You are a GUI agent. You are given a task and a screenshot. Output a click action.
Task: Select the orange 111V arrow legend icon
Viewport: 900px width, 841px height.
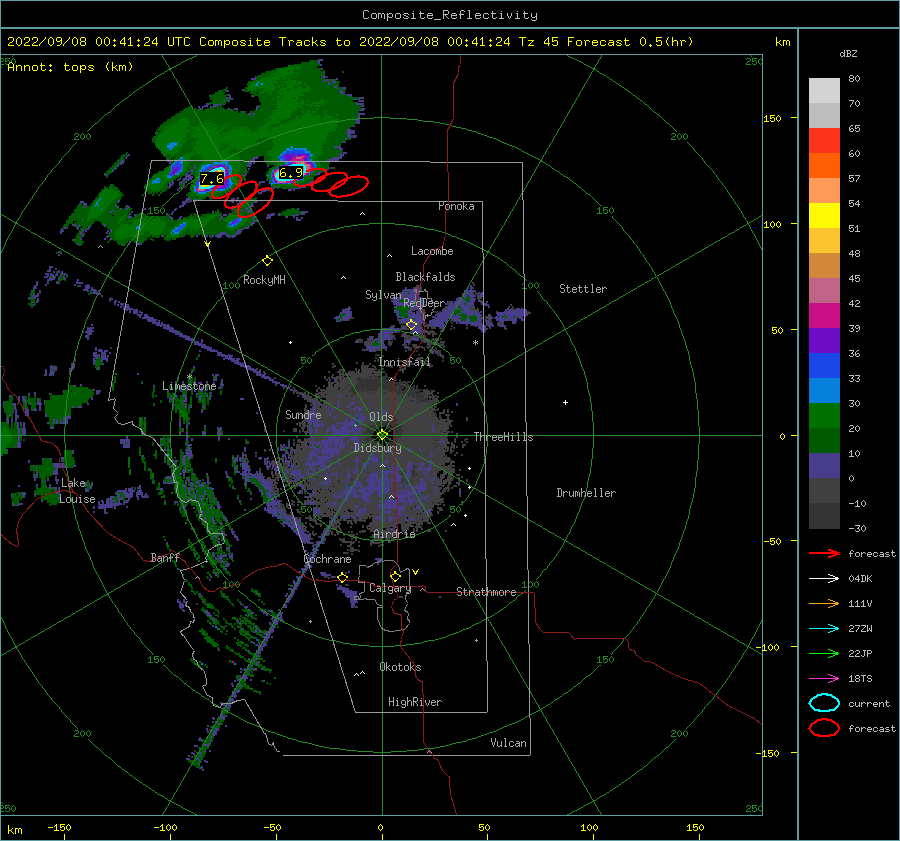pyautogui.click(x=824, y=603)
